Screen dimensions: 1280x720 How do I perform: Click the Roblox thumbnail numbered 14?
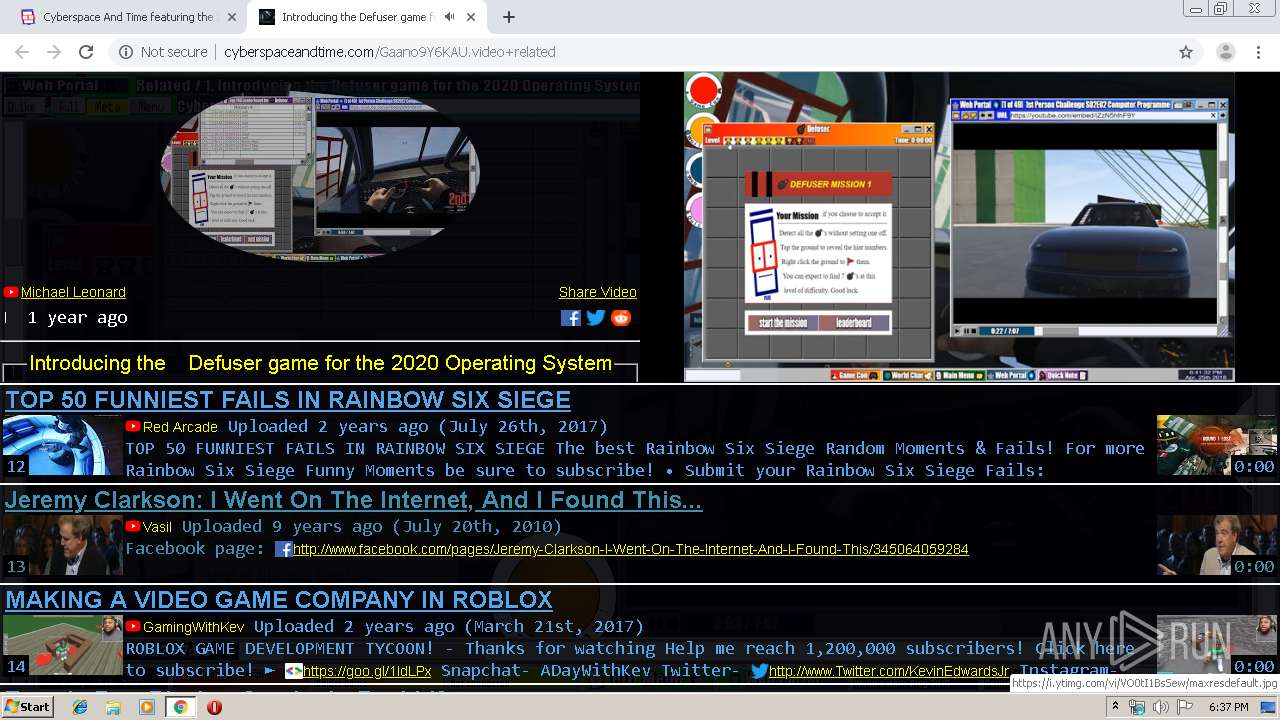pyautogui.click(x=62, y=645)
